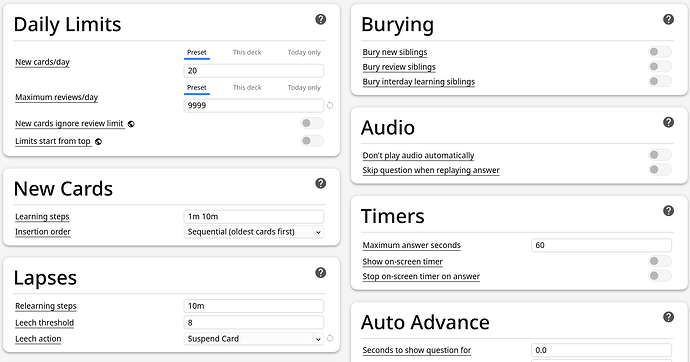Enable New cards ignore review limit
The image size is (690, 362).
point(312,123)
